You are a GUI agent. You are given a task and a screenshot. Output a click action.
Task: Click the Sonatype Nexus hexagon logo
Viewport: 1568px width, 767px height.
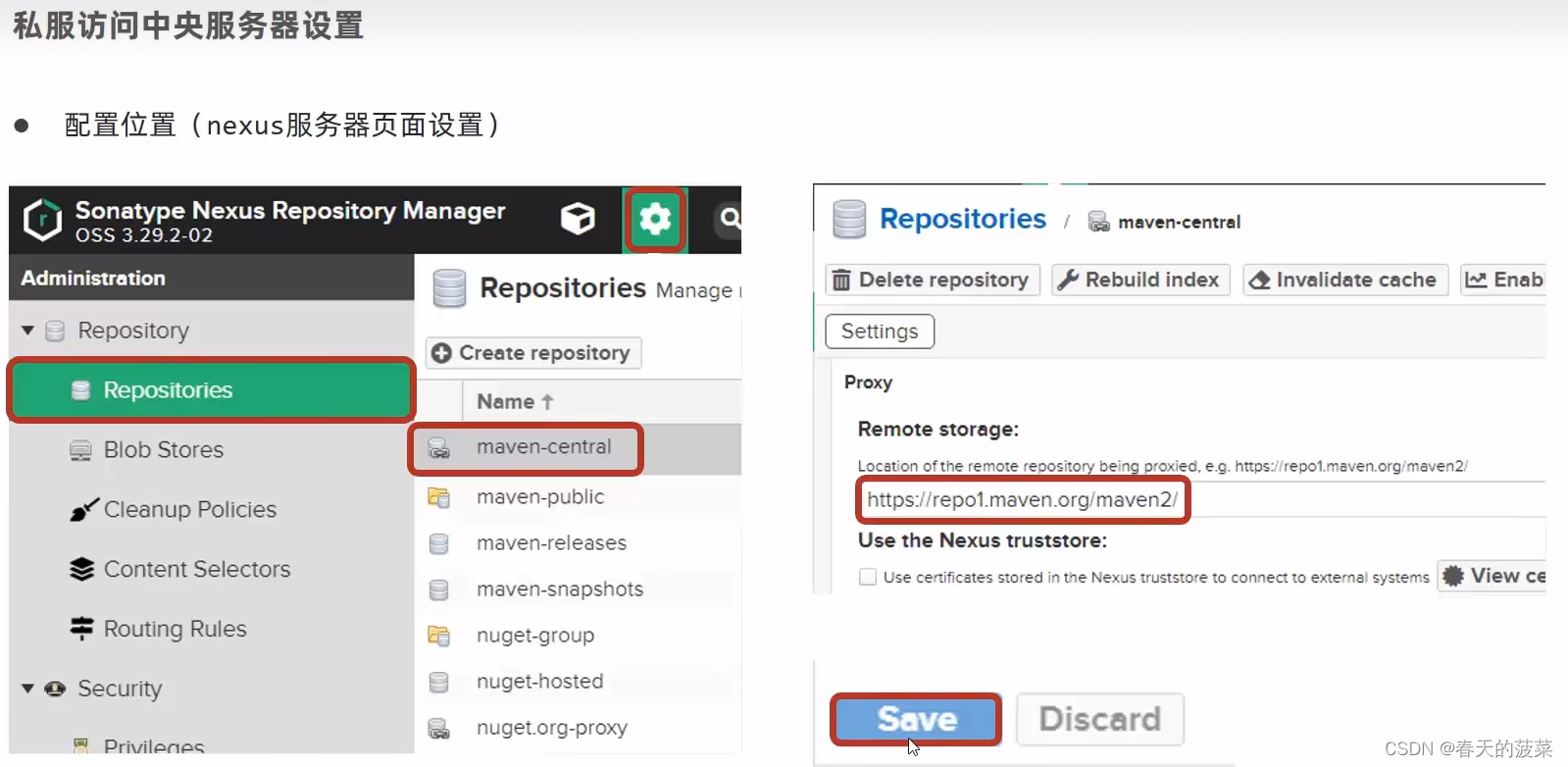(x=42, y=220)
